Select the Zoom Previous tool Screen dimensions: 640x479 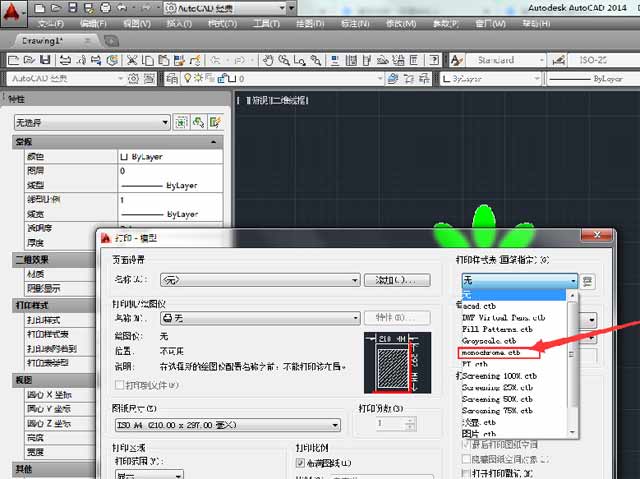316,60
